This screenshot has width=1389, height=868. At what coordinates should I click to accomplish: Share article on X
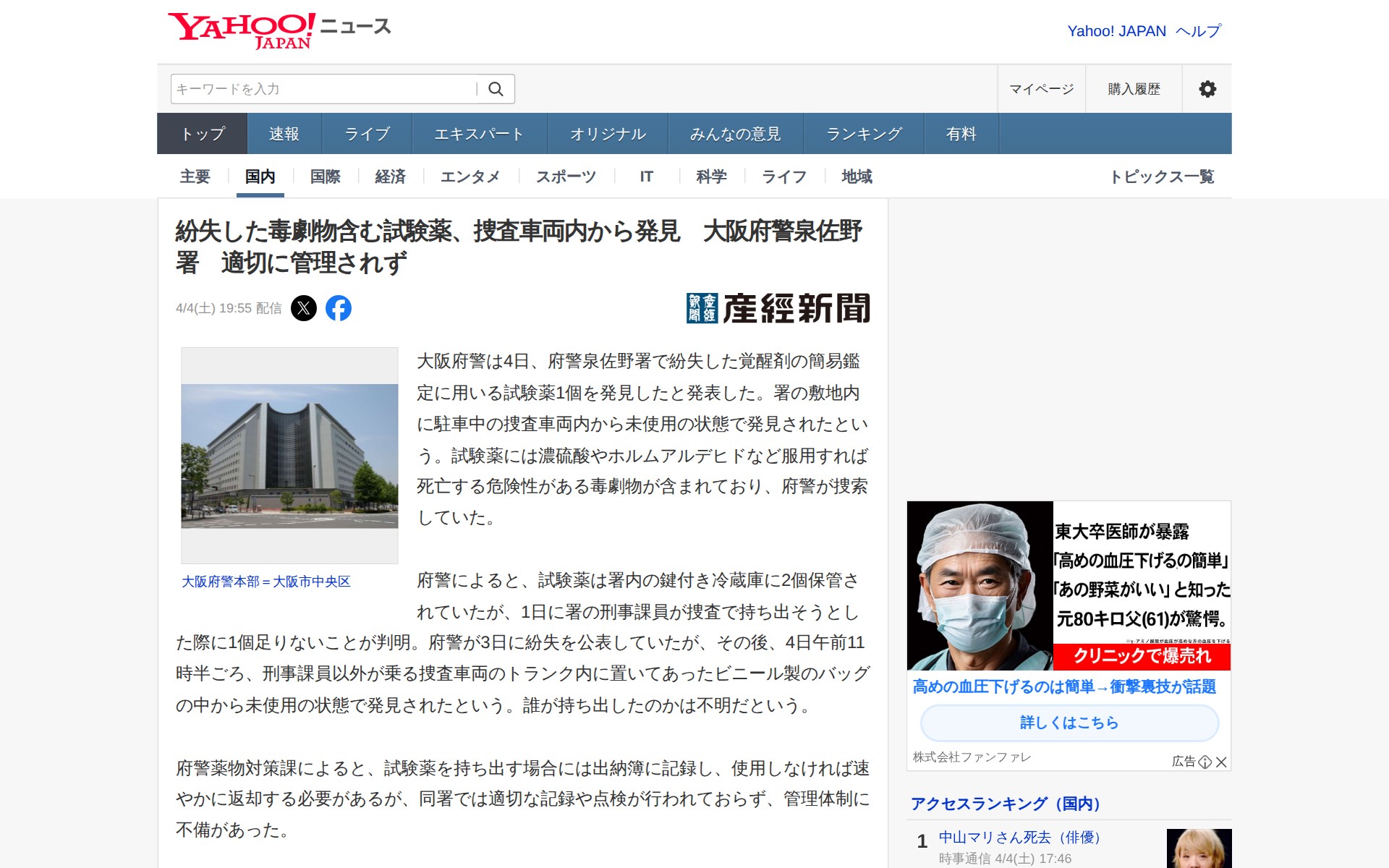pyautogui.click(x=304, y=308)
